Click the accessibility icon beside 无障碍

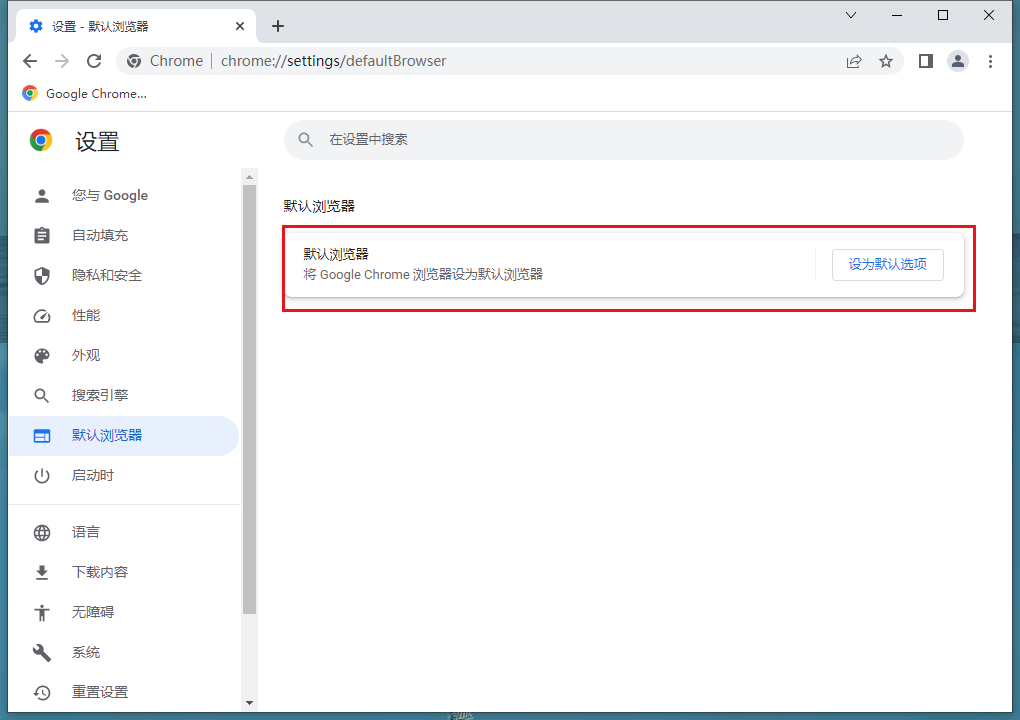[42, 613]
